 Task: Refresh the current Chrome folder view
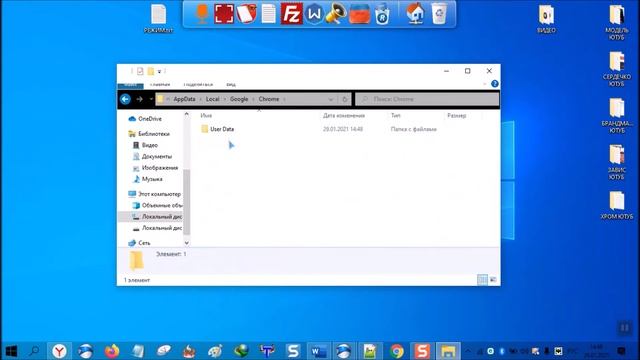[345, 99]
